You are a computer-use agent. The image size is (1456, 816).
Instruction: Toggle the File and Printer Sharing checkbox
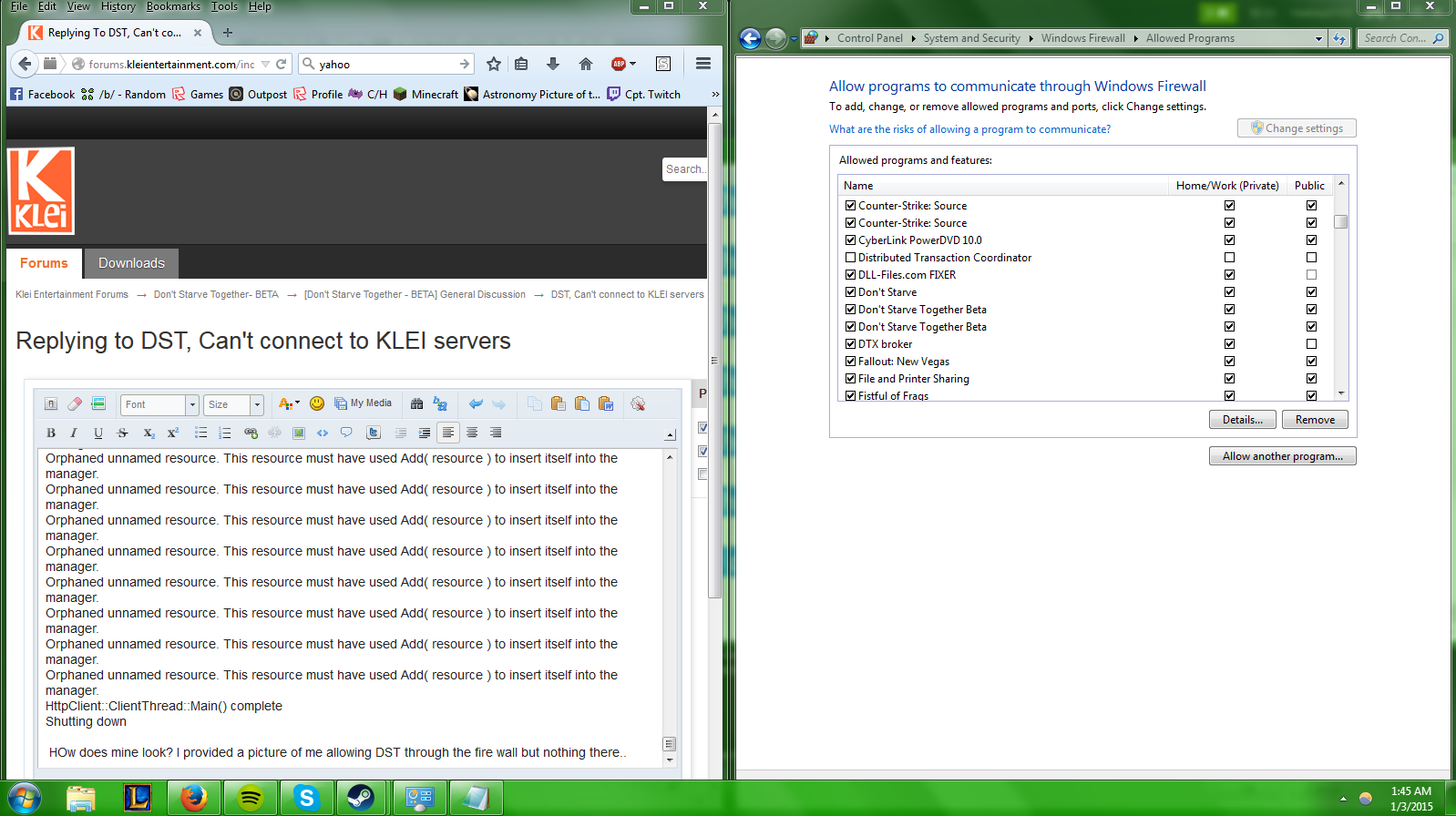coord(850,379)
